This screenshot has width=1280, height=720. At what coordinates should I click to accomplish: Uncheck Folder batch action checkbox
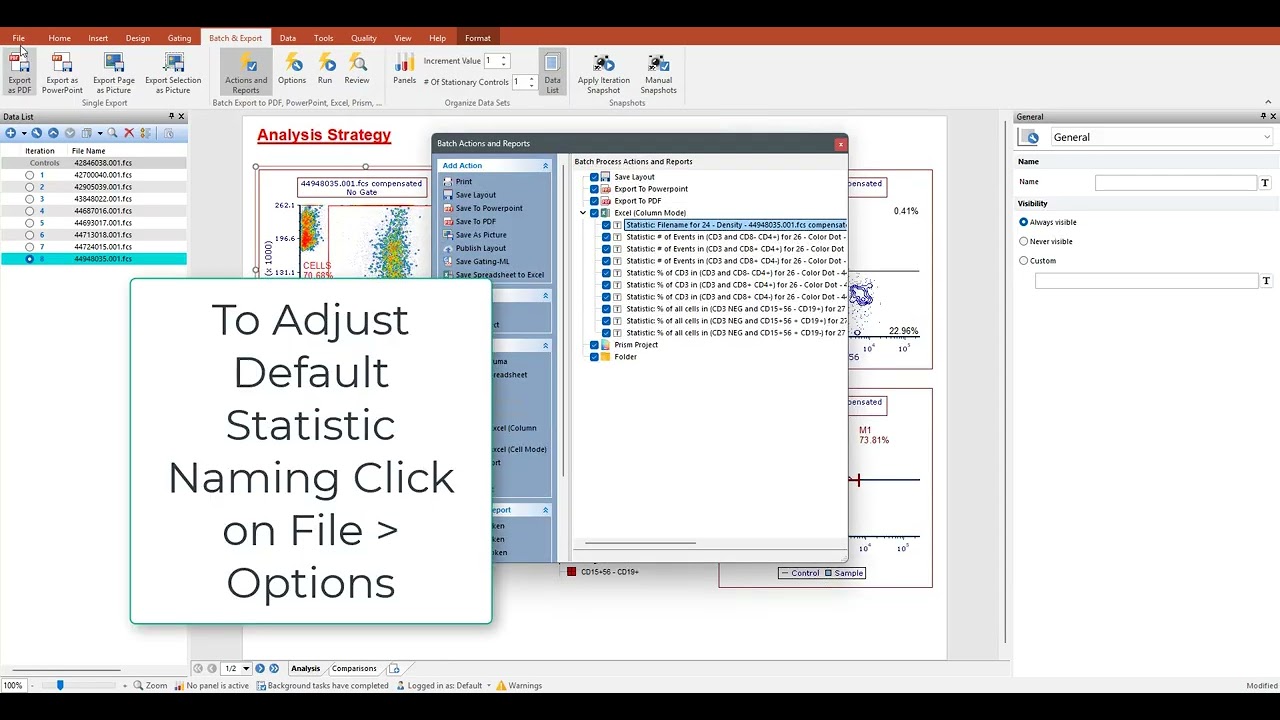pyautogui.click(x=594, y=357)
